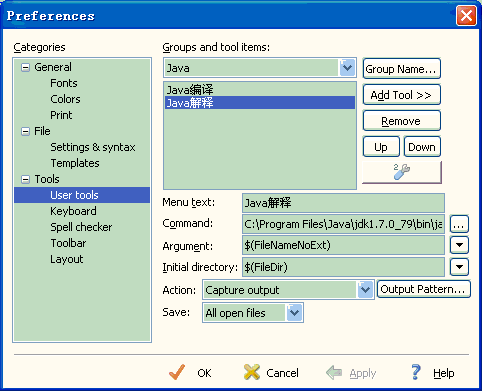The width and height of the screenshot is (482, 391).
Task: Browse for command with ellipsis button
Action: [459, 224]
